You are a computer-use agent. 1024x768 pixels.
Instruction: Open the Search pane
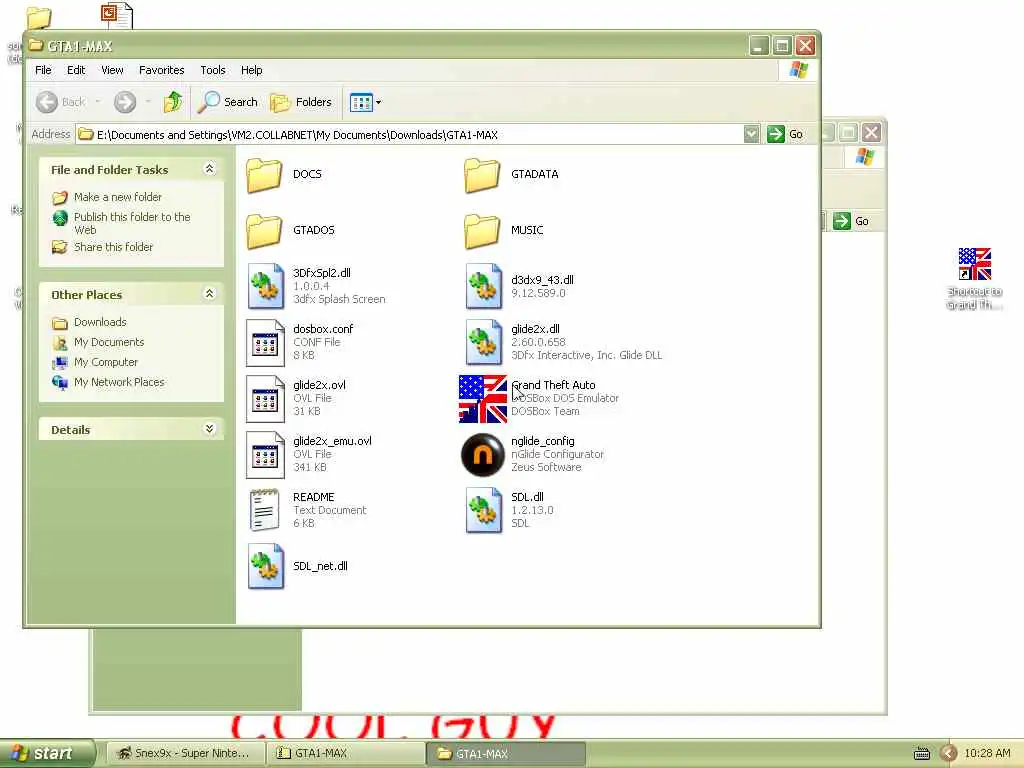click(x=228, y=102)
